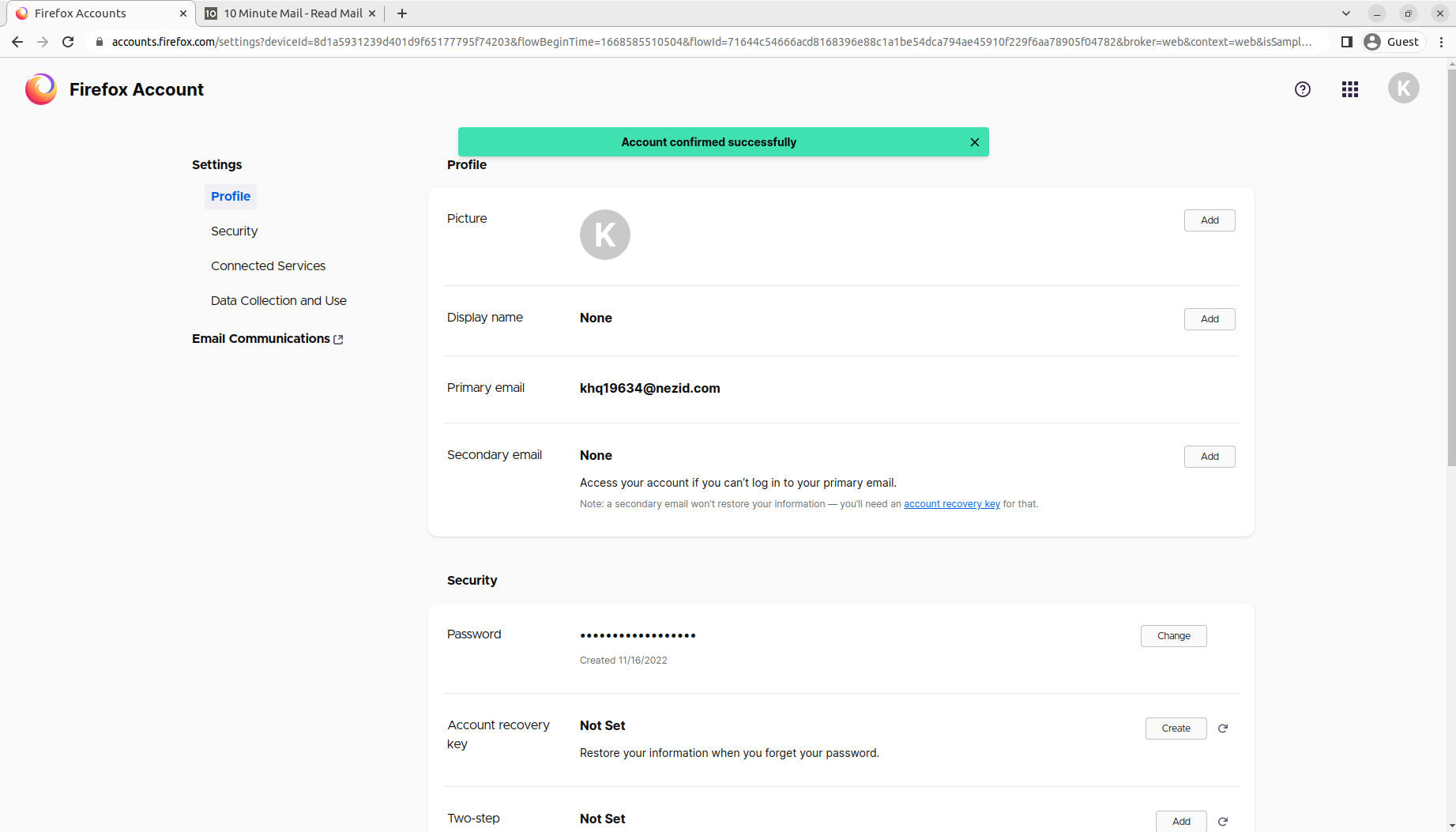Image resolution: width=1456 pixels, height=832 pixels.
Task: Dismiss the account confirmed notification
Action: pos(974,142)
